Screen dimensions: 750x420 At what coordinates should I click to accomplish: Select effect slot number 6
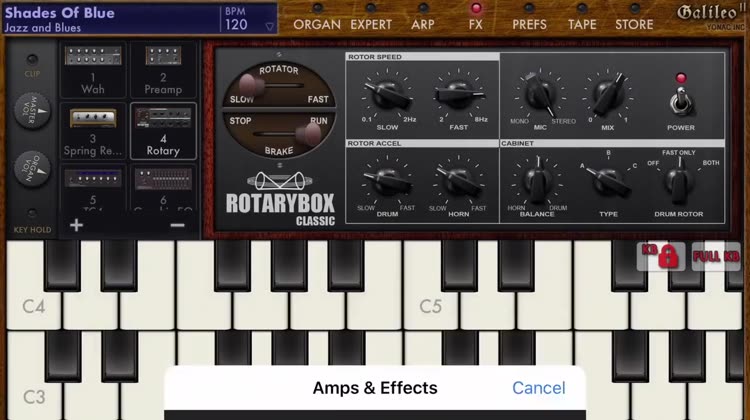point(163,188)
